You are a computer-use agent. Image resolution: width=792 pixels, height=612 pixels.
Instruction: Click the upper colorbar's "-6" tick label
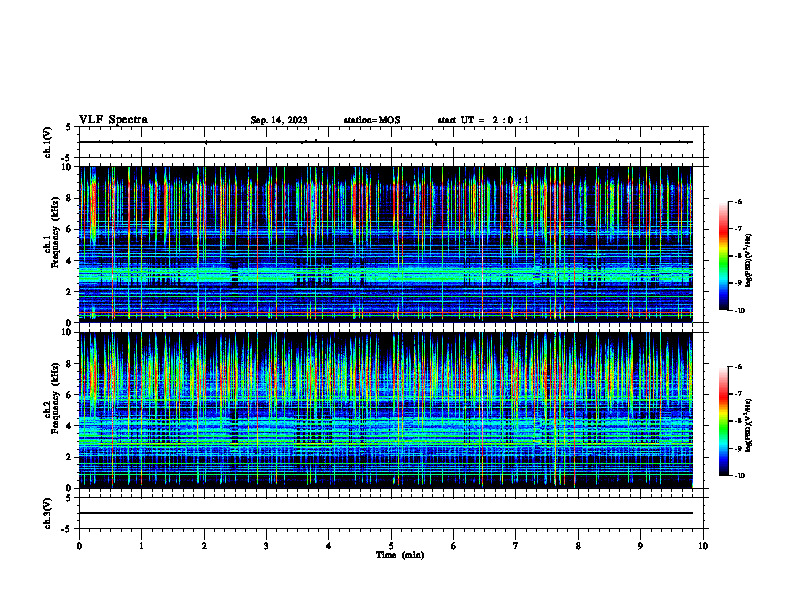pos(738,201)
